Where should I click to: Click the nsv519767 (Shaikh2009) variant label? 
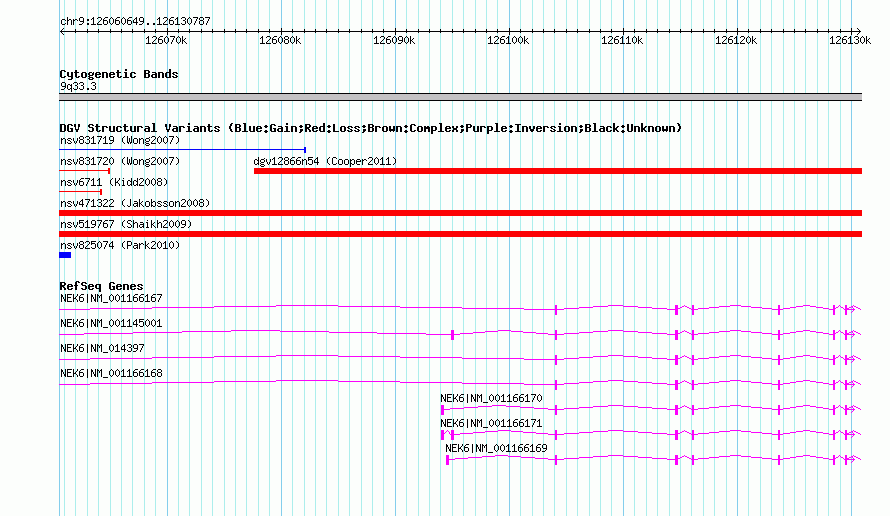(126, 224)
